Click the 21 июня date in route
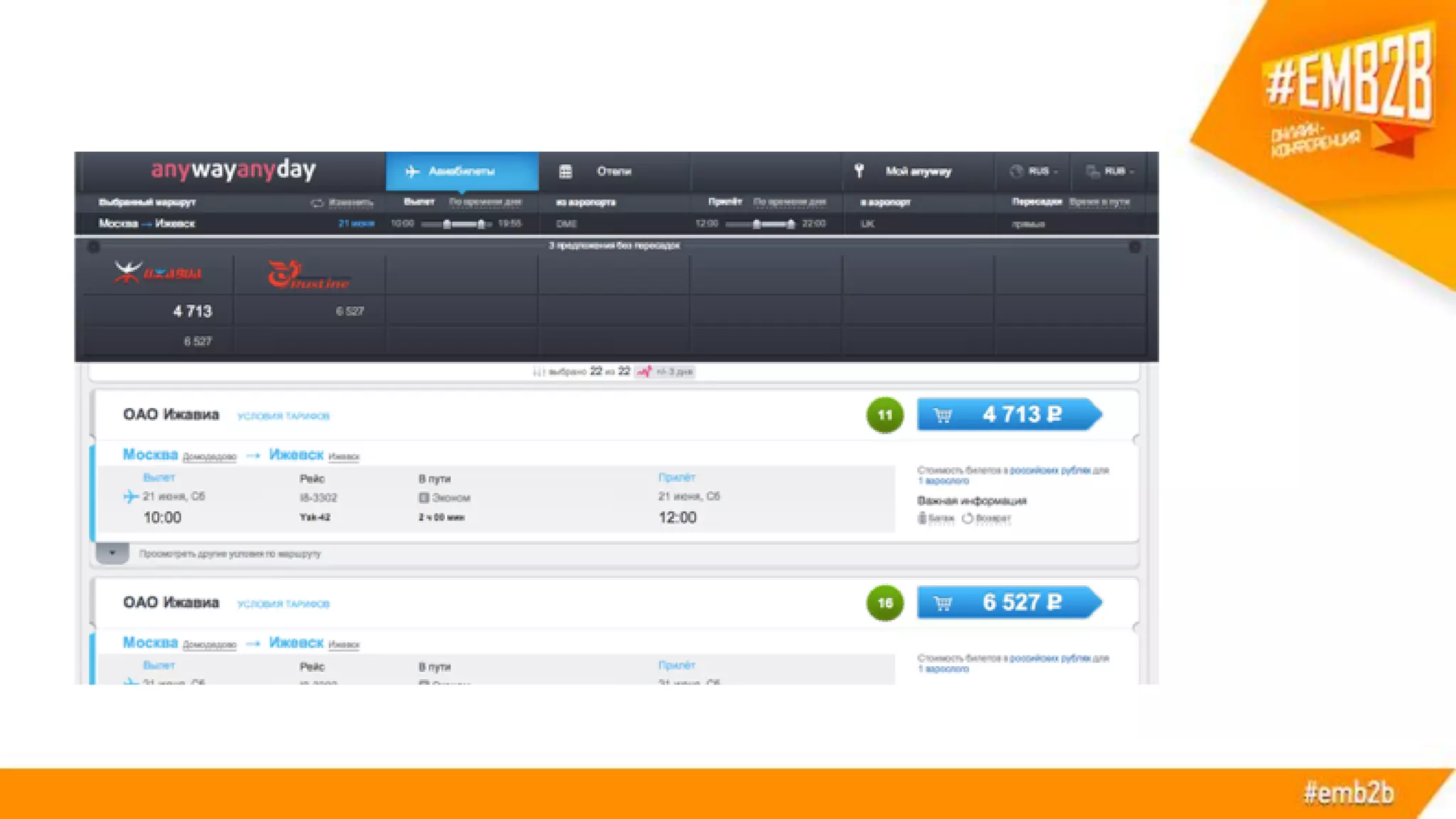The image size is (1456, 819). coord(356,223)
